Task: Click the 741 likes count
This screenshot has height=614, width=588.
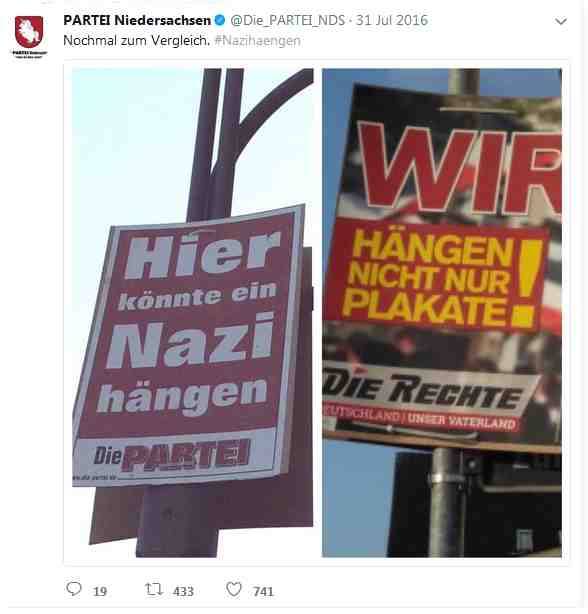Action: coord(263,591)
